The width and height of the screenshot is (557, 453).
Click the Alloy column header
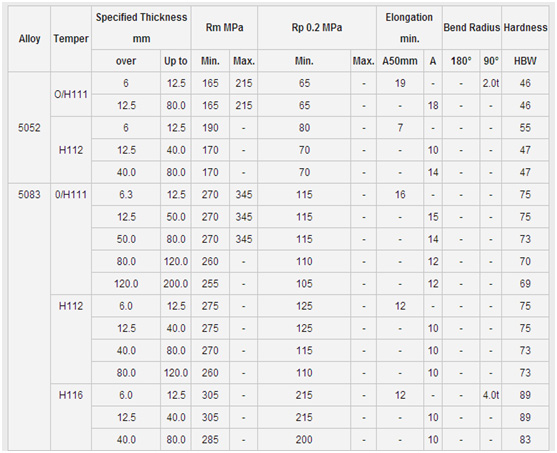[29, 38]
